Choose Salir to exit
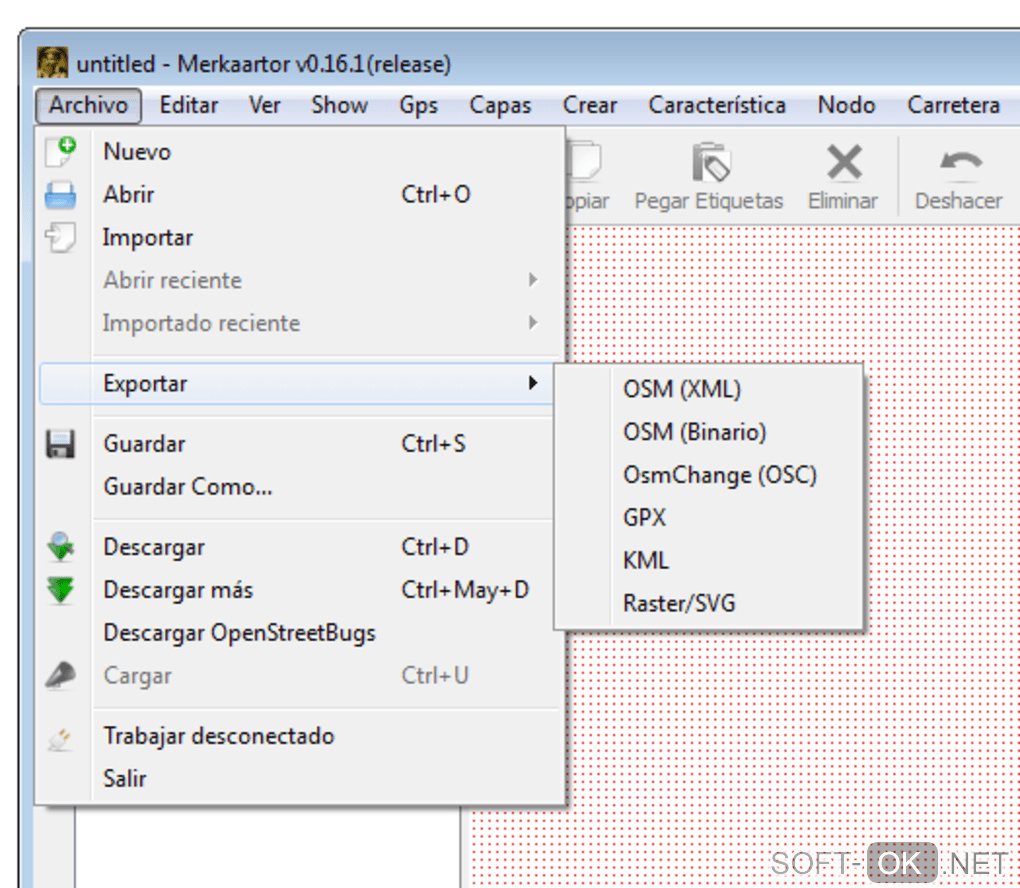 [x=299, y=779]
